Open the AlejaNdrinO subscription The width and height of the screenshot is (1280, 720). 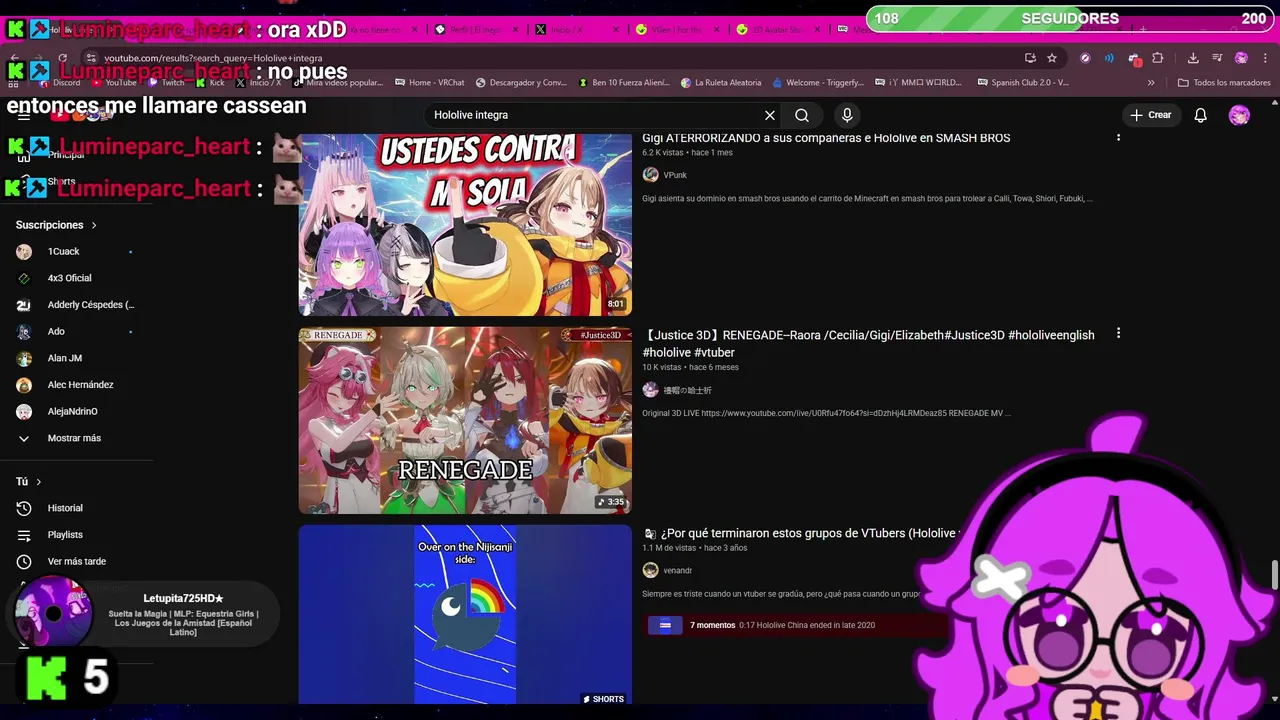tap(75, 411)
